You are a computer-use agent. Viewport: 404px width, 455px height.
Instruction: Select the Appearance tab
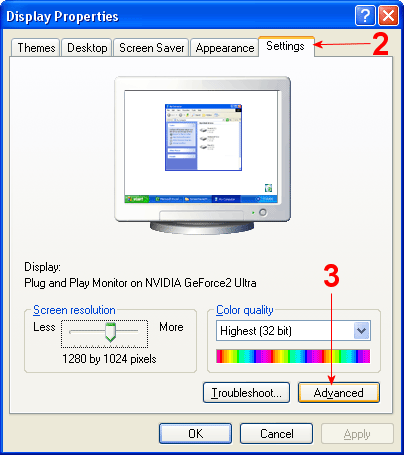pyautogui.click(x=225, y=48)
